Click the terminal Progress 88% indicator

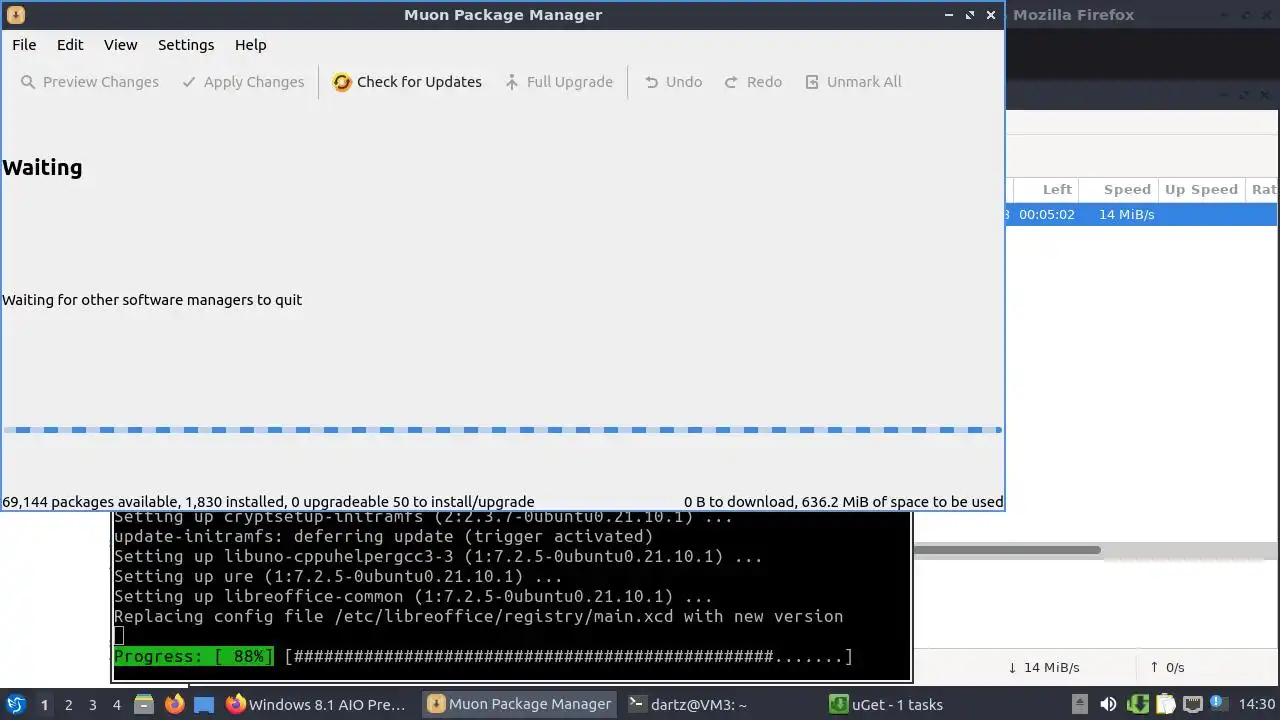tap(193, 656)
